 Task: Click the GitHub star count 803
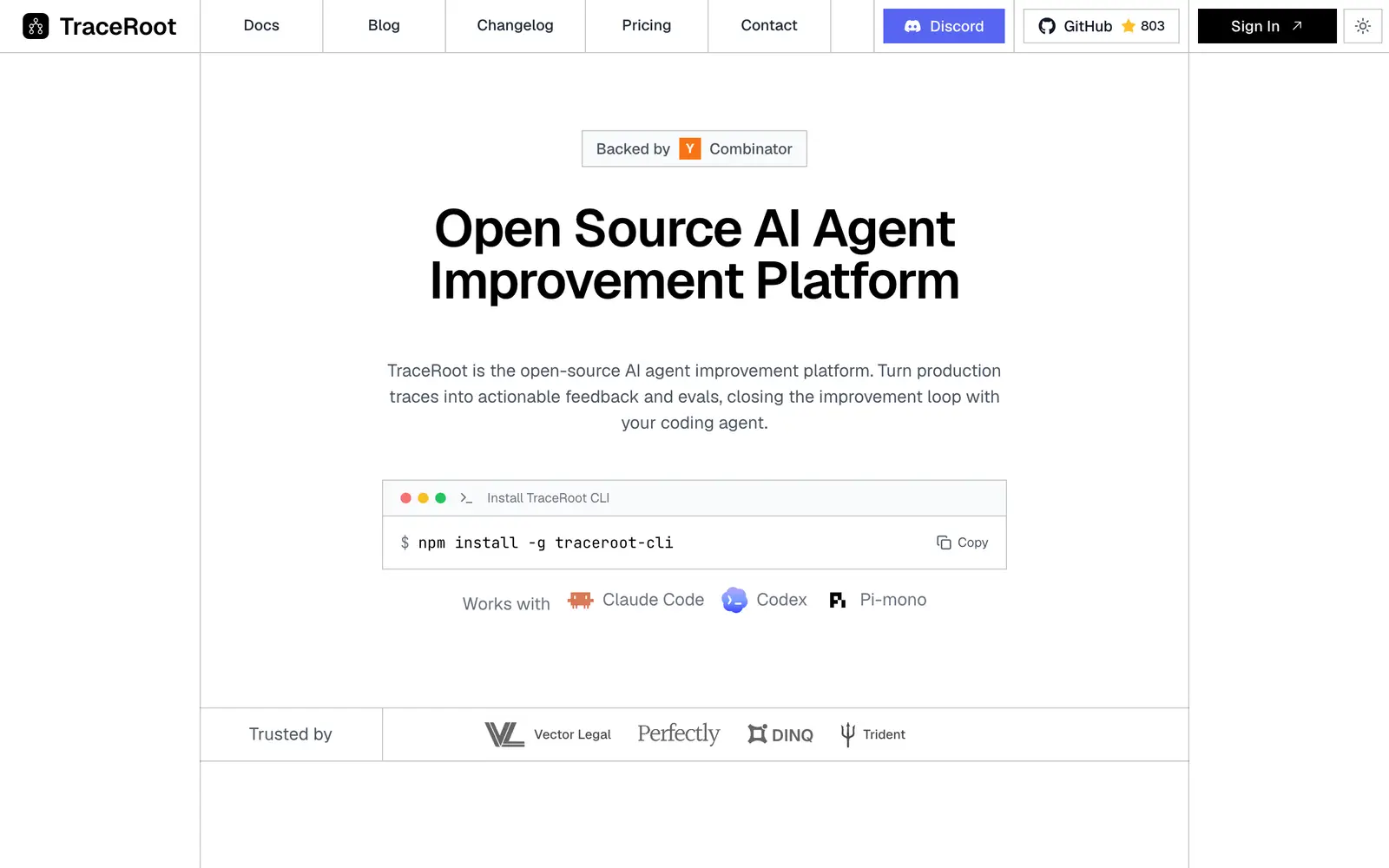(x=1153, y=26)
